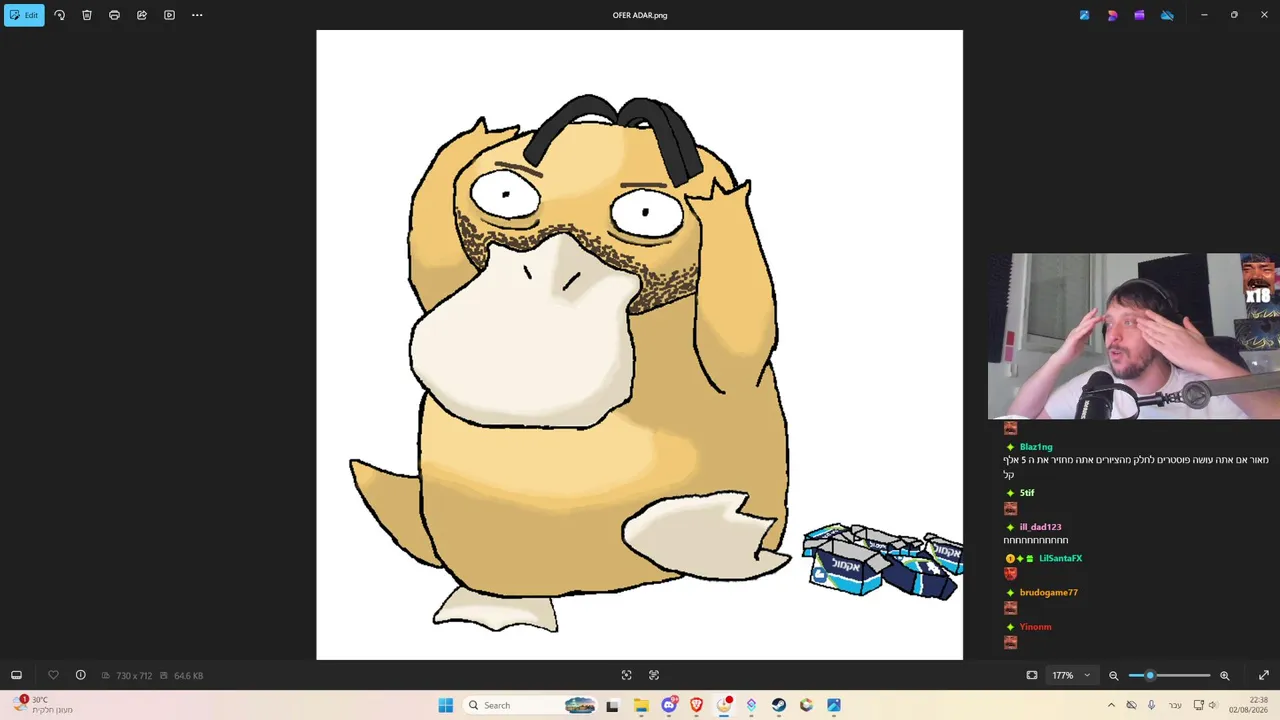Click the 'OFER ADAR.png' file title

[640, 15]
